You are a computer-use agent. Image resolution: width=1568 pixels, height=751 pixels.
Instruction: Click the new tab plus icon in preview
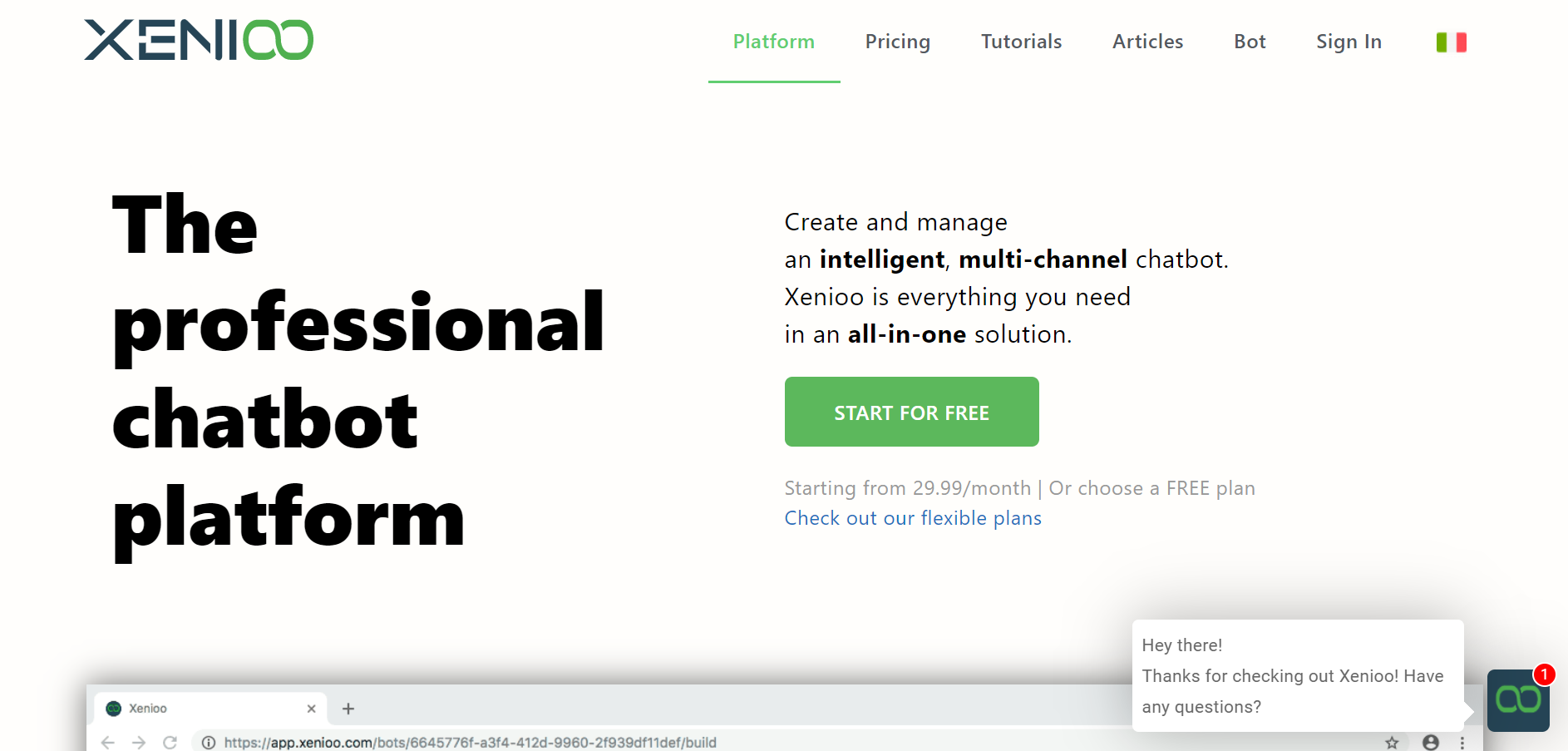(348, 709)
